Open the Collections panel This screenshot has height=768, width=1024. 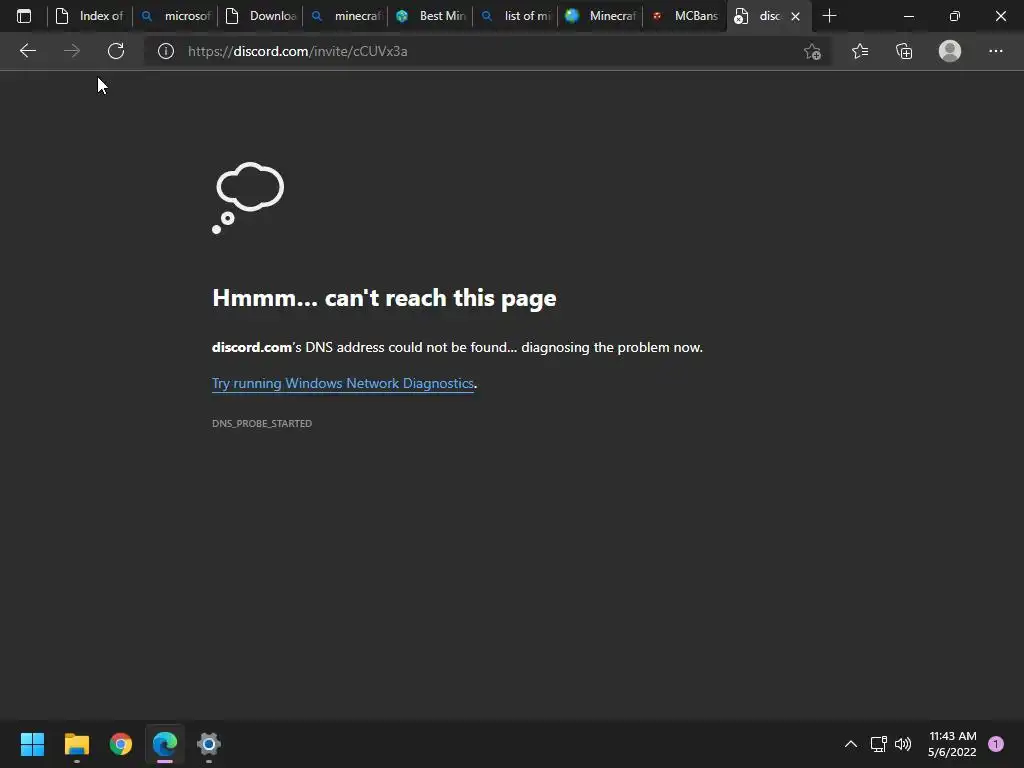[x=904, y=51]
